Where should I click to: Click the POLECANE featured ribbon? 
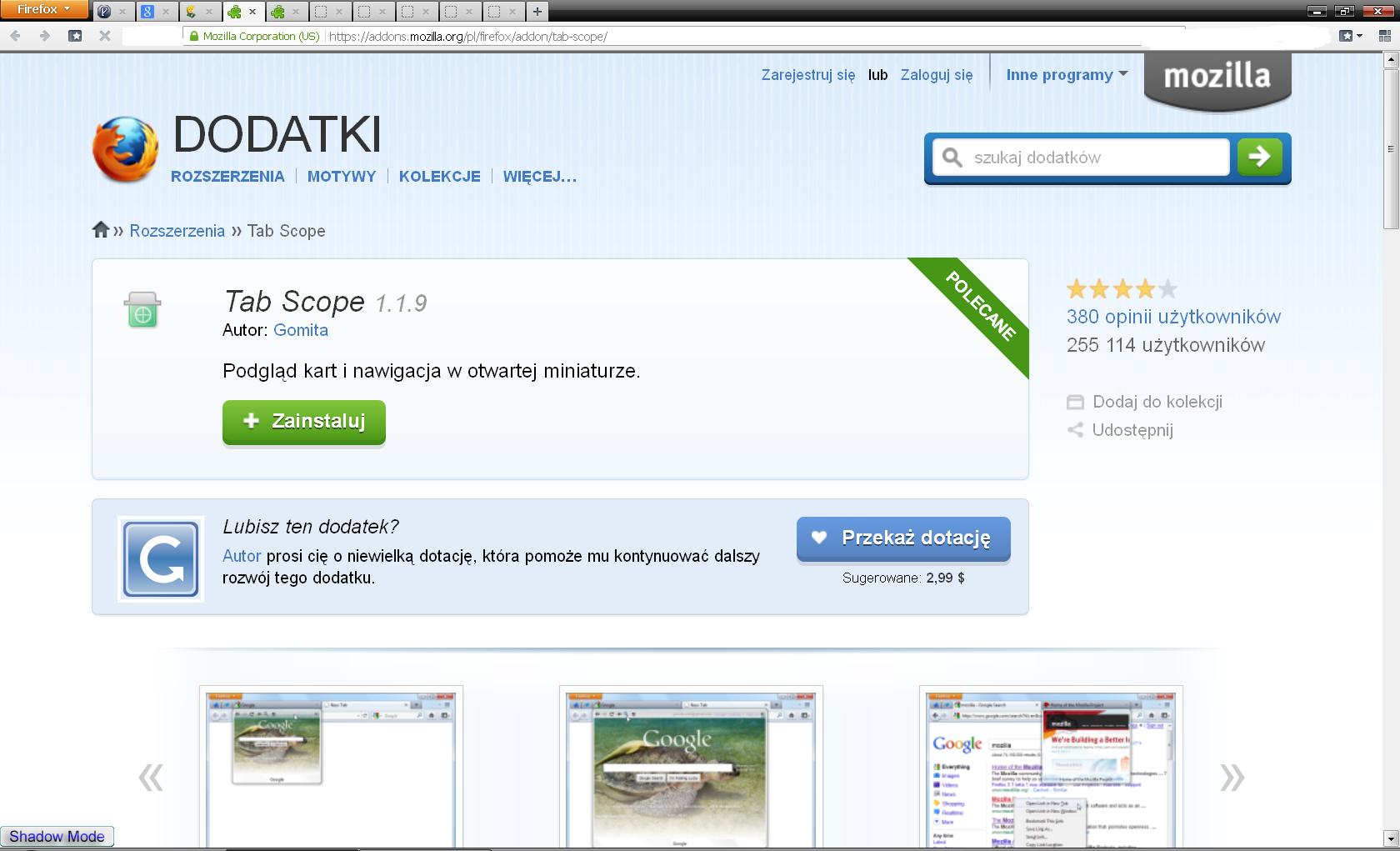(980, 306)
